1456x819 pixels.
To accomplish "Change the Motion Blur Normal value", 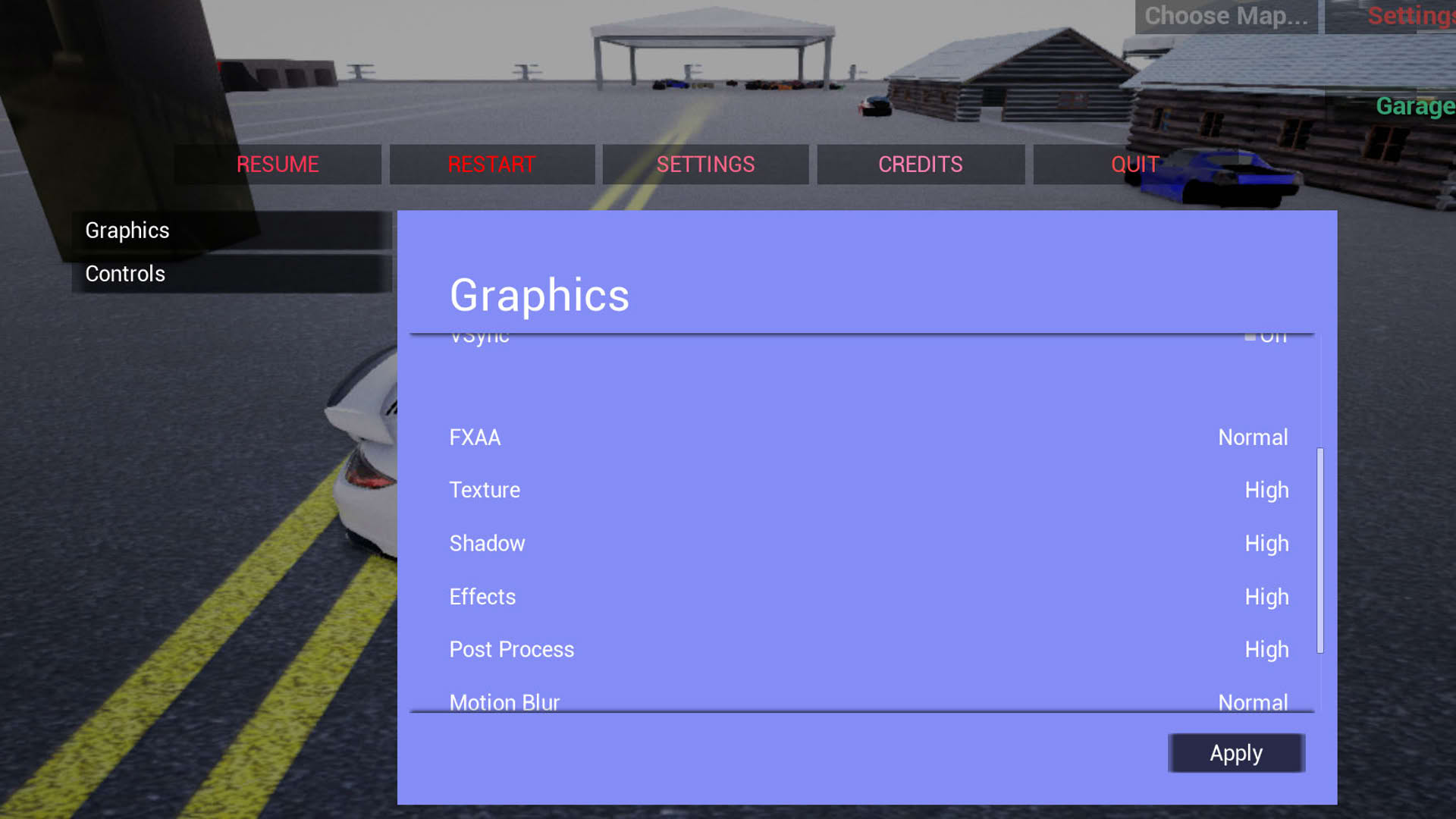I will pyautogui.click(x=1253, y=702).
